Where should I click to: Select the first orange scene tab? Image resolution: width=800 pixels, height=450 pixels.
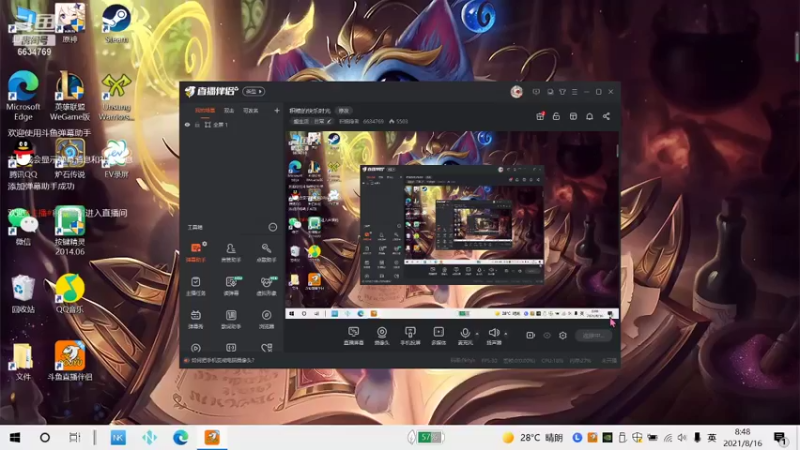(x=205, y=111)
